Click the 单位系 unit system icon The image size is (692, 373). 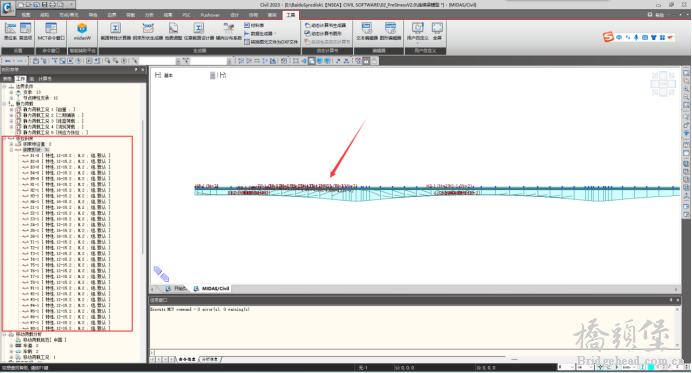(10, 31)
